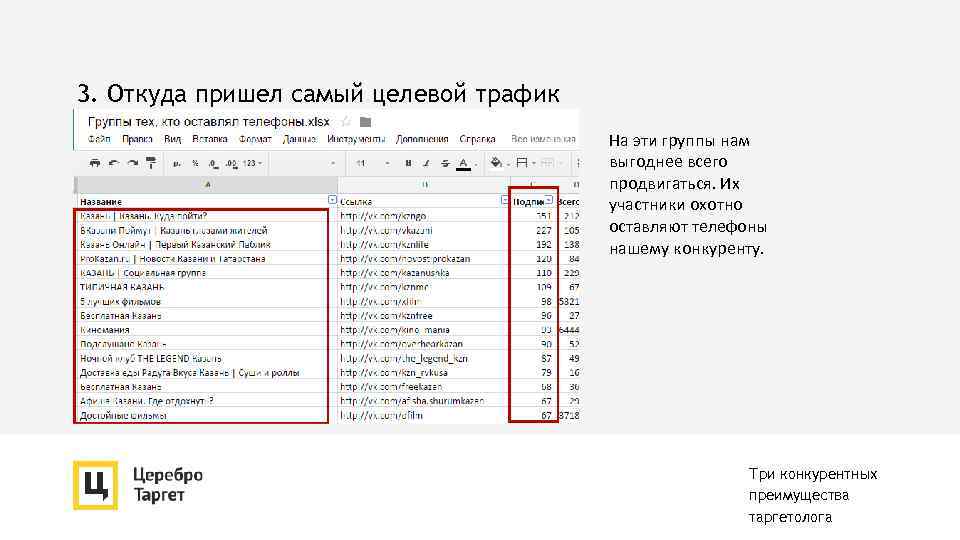Image resolution: width=960 pixels, height=540 pixels.
Task: Click the Print icon in the toolbar
Action: tap(95, 163)
